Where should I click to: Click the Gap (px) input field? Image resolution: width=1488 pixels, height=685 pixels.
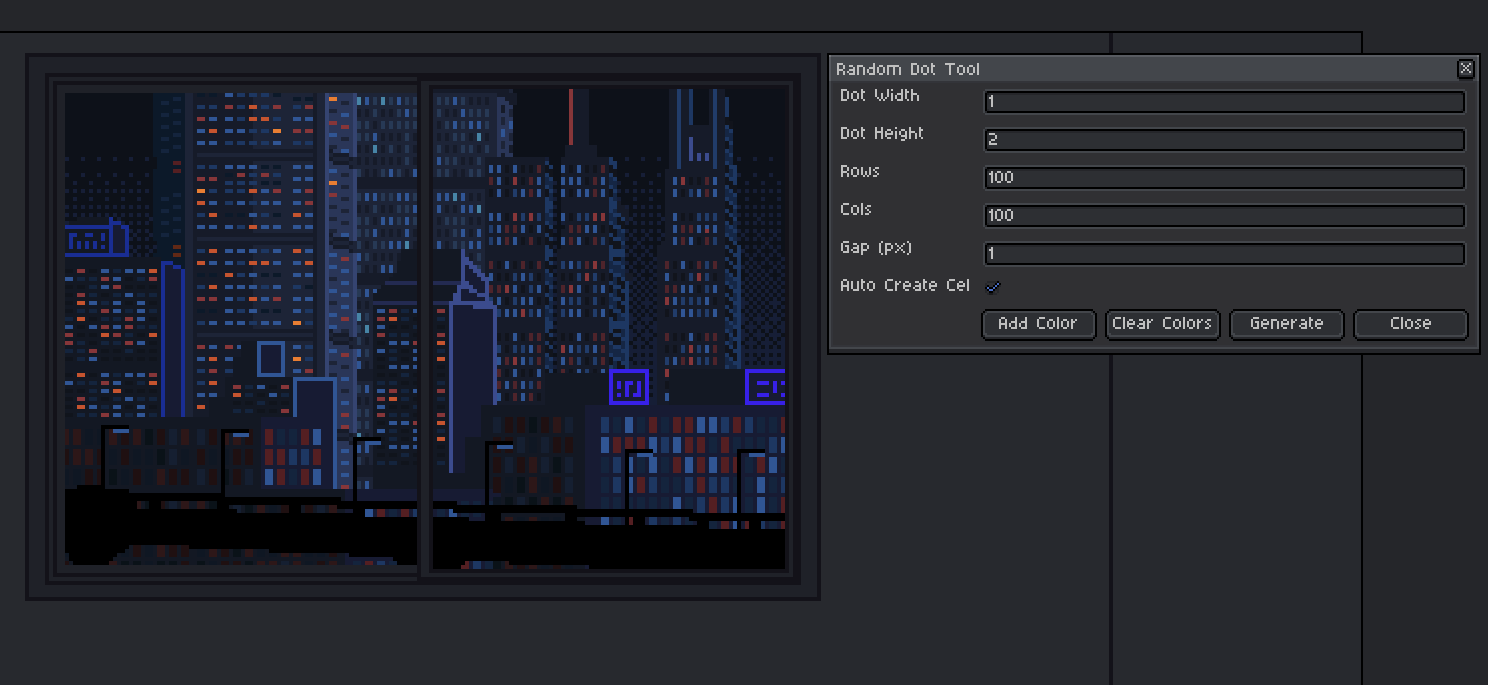coord(1225,254)
